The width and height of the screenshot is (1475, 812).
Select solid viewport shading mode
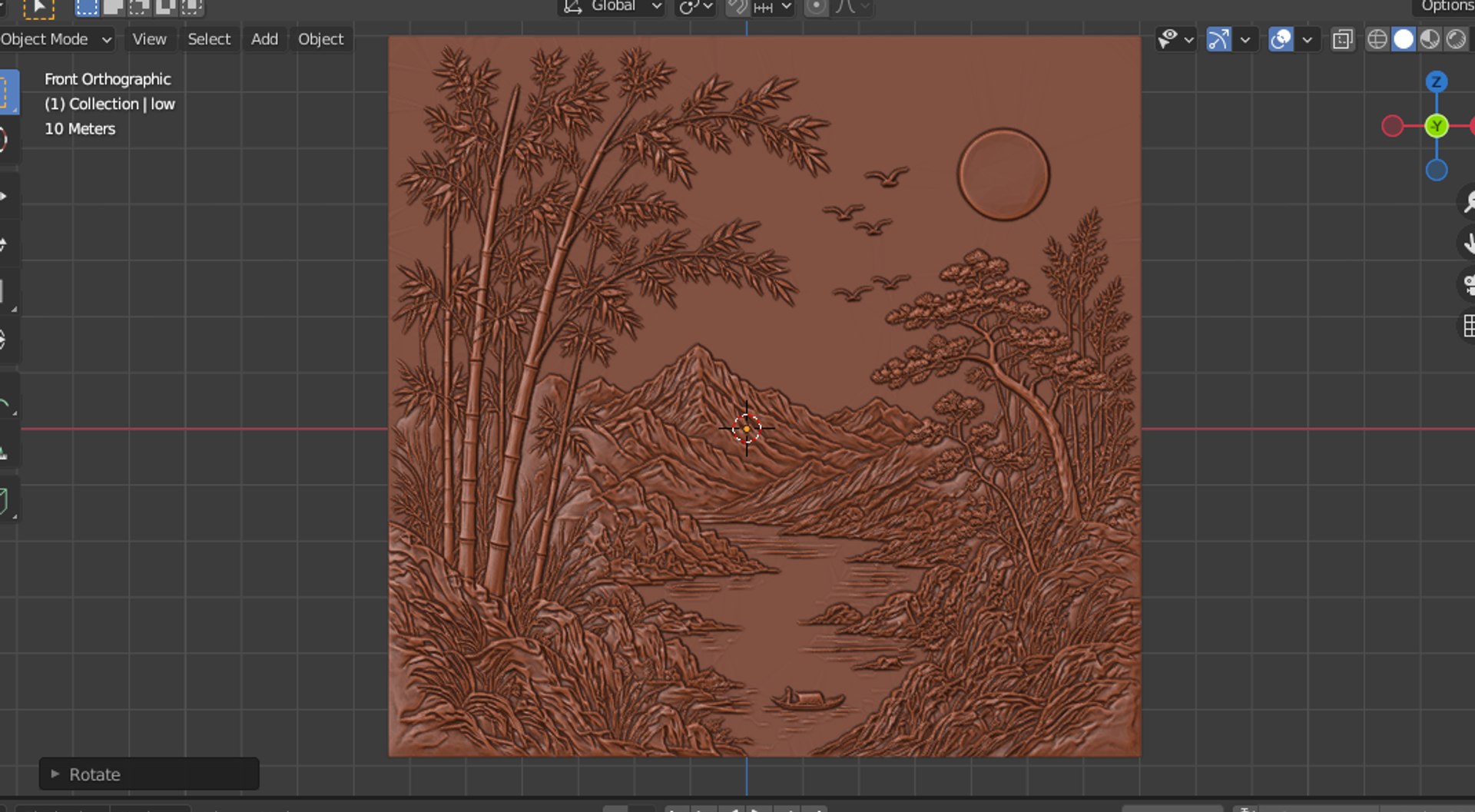(x=1404, y=39)
